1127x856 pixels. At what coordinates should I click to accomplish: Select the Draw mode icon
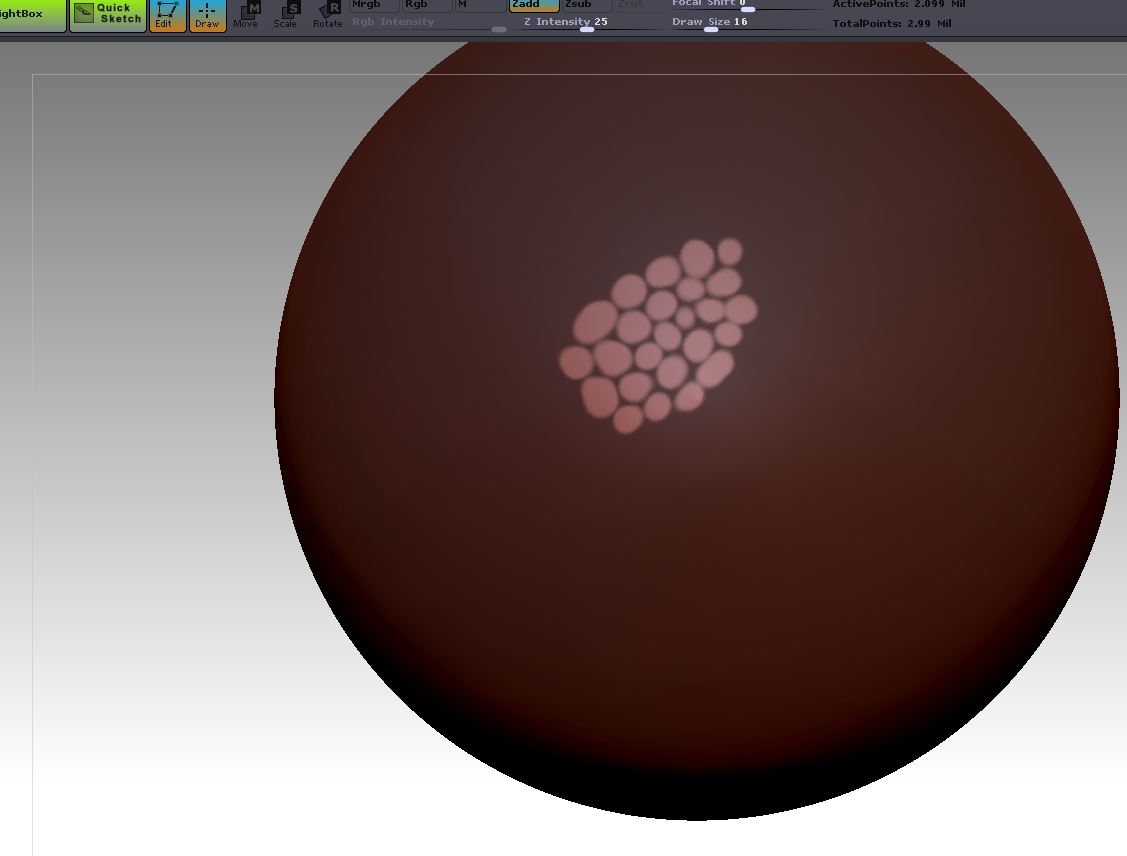(x=207, y=15)
